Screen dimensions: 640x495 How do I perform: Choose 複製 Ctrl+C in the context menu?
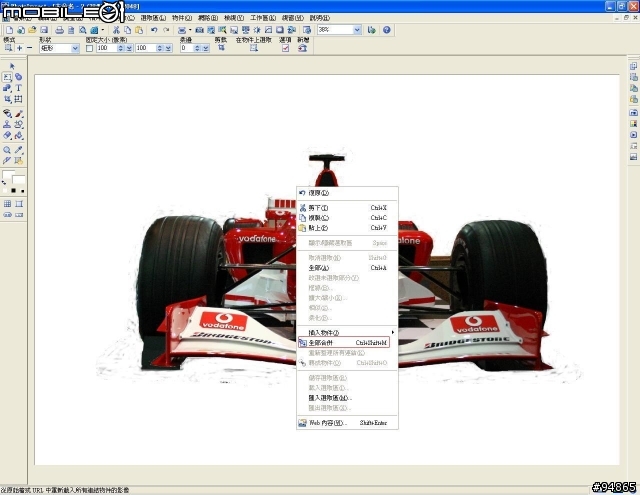347,218
